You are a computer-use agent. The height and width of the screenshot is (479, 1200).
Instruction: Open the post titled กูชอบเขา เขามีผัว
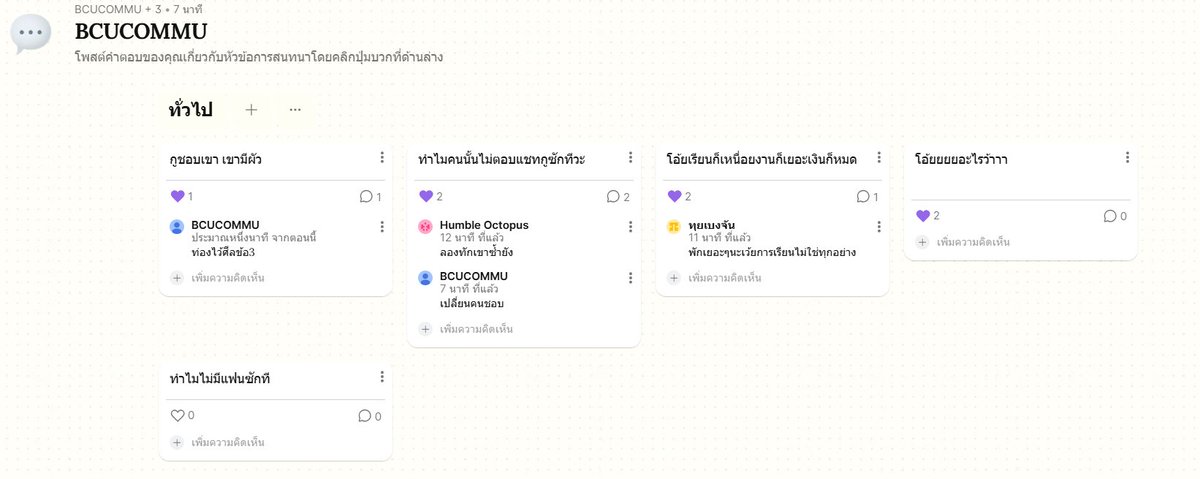coord(216,159)
